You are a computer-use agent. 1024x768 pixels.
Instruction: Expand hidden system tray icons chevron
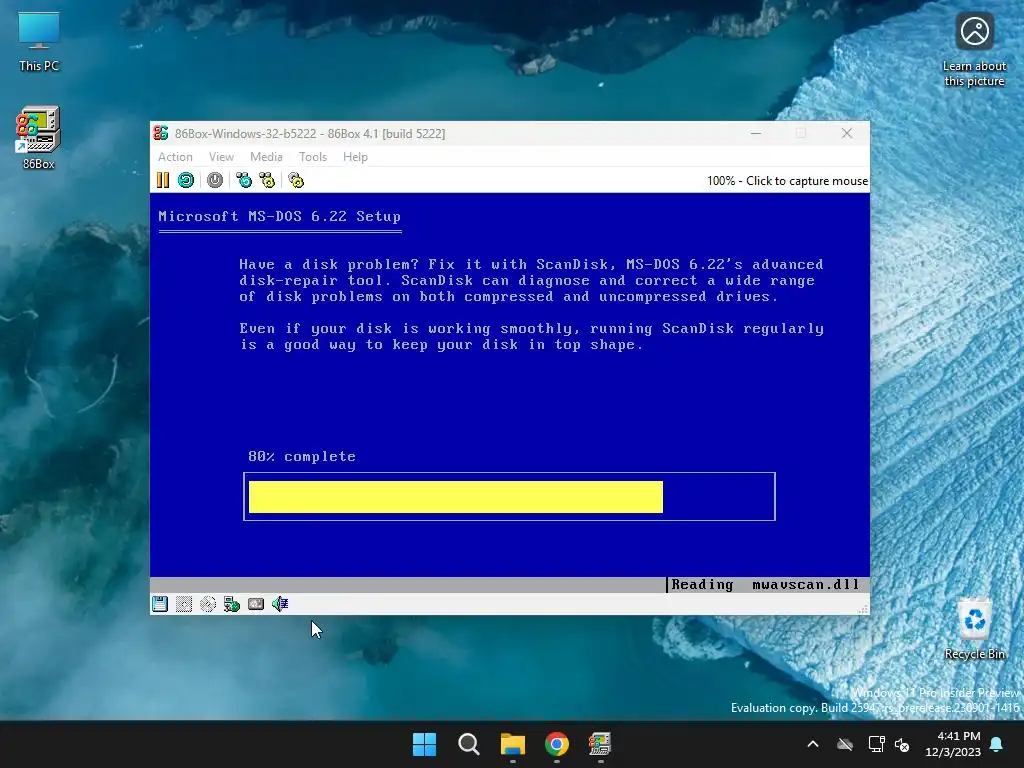813,744
